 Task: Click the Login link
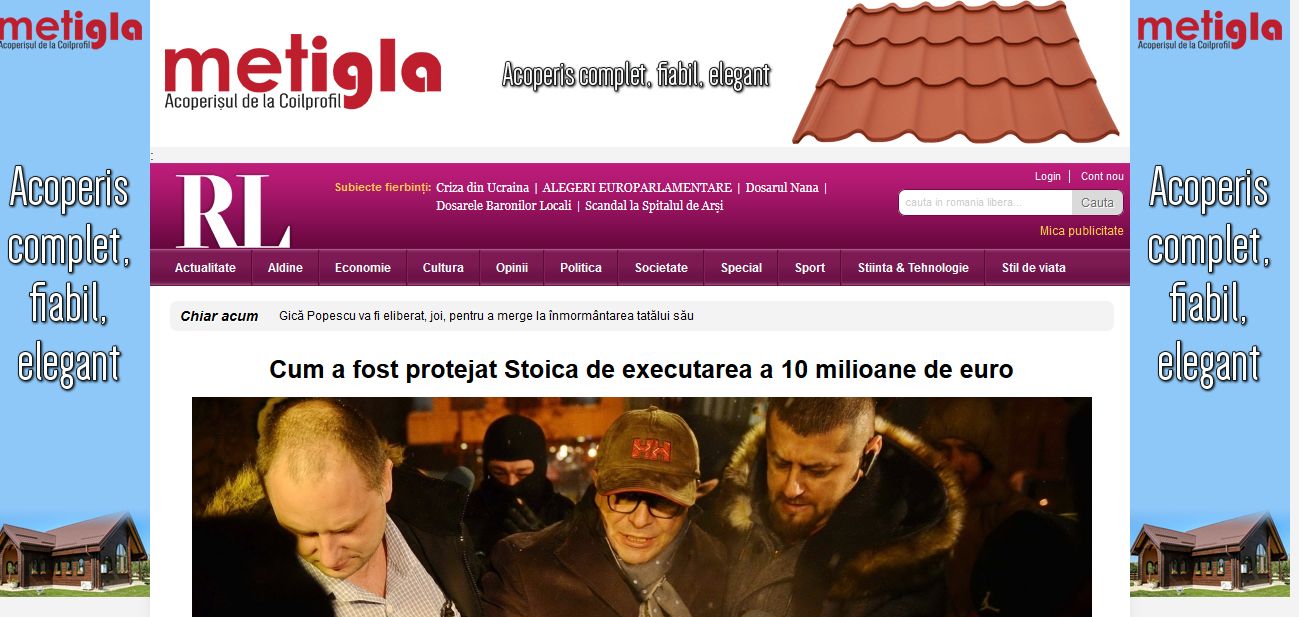point(1048,176)
